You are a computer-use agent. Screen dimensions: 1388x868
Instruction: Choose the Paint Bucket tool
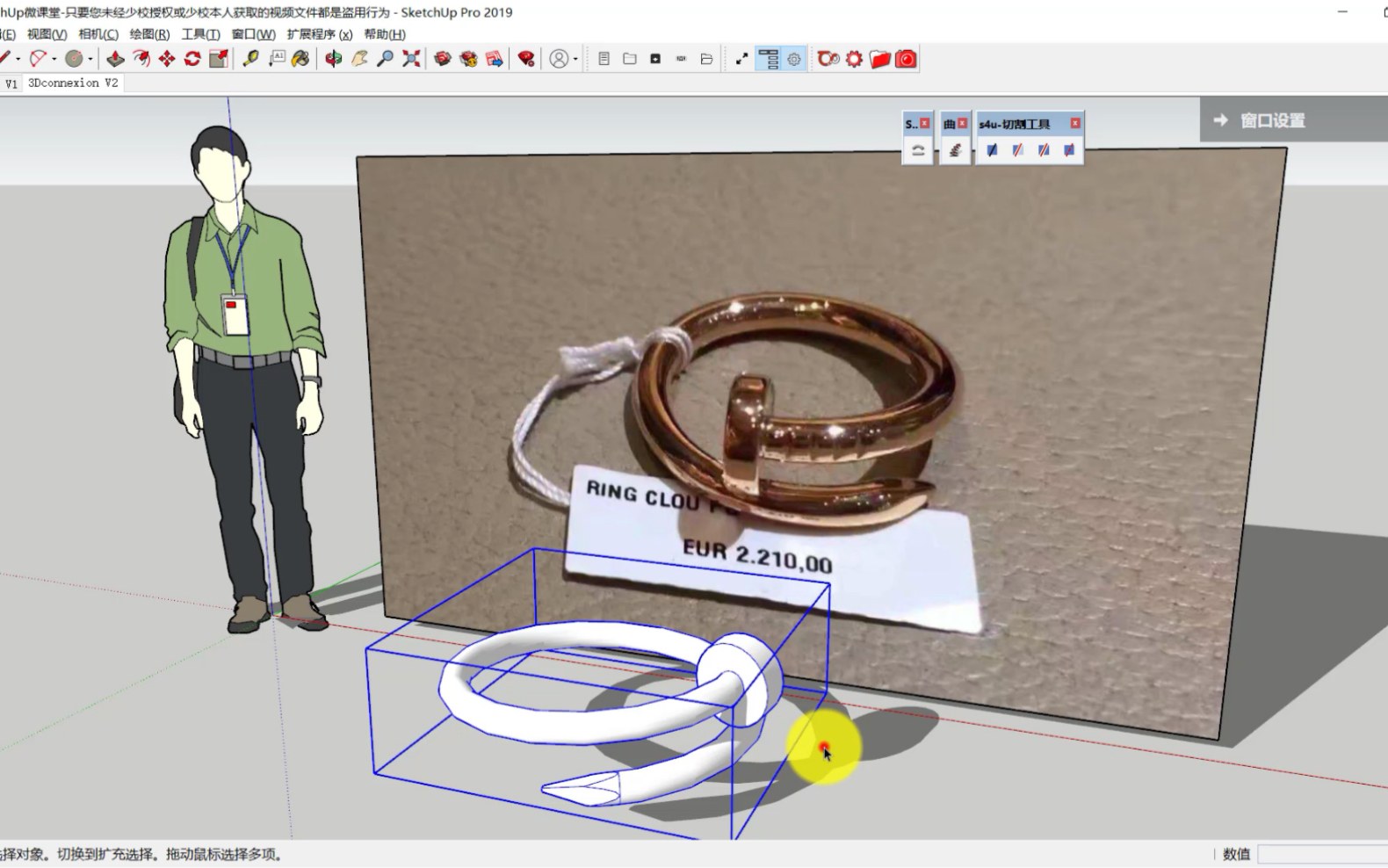[x=300, y=59]
